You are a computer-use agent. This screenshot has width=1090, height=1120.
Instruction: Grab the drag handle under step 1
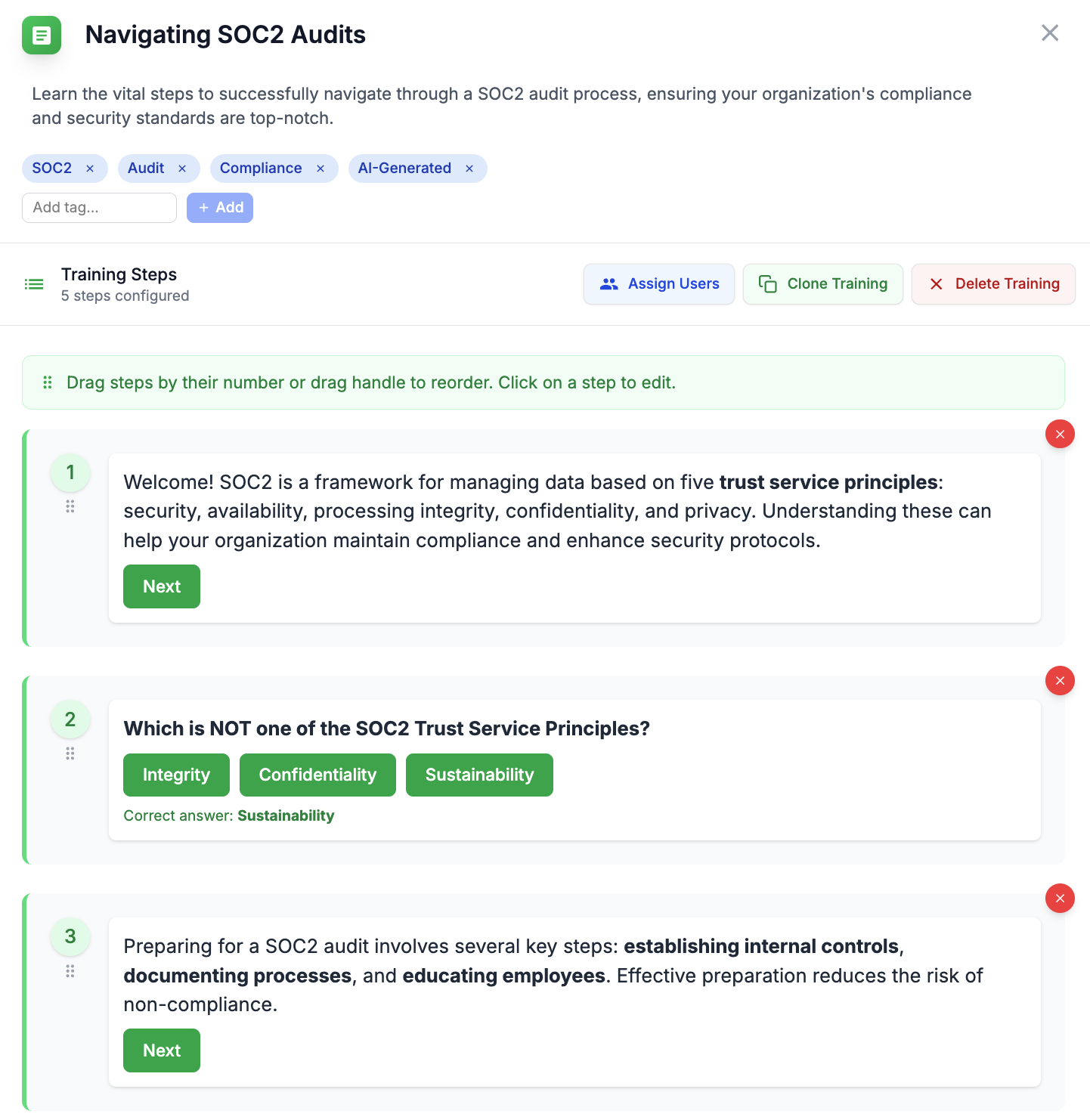[x=70, y=506]
